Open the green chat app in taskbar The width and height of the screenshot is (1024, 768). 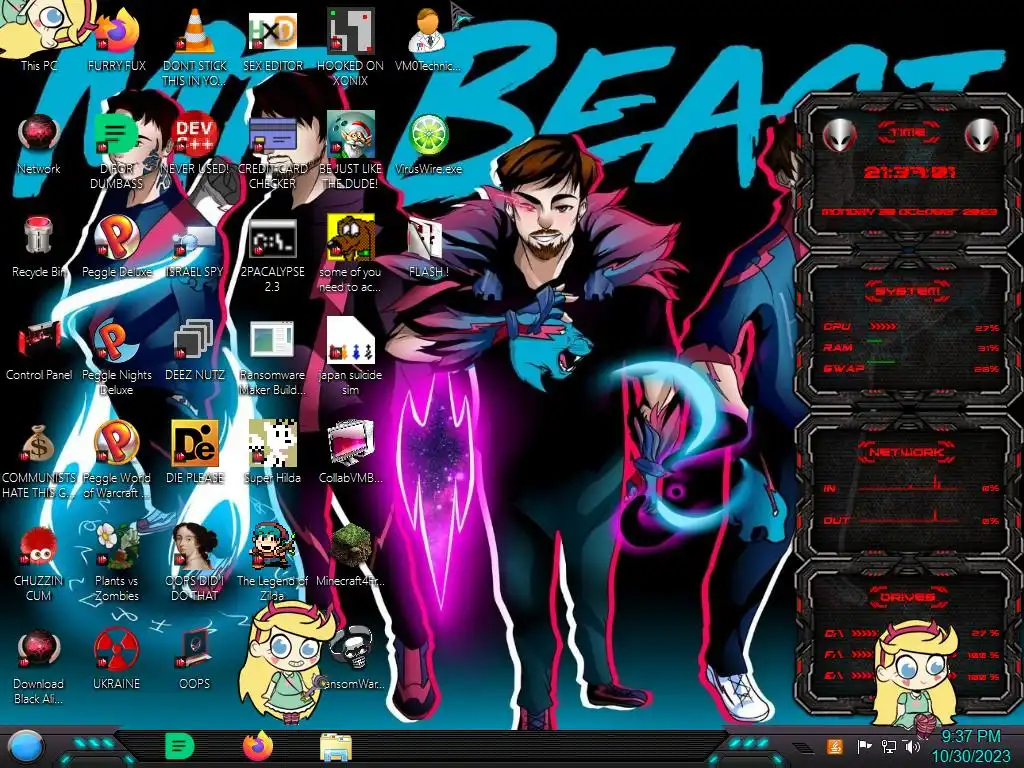(x=180, y=747)
